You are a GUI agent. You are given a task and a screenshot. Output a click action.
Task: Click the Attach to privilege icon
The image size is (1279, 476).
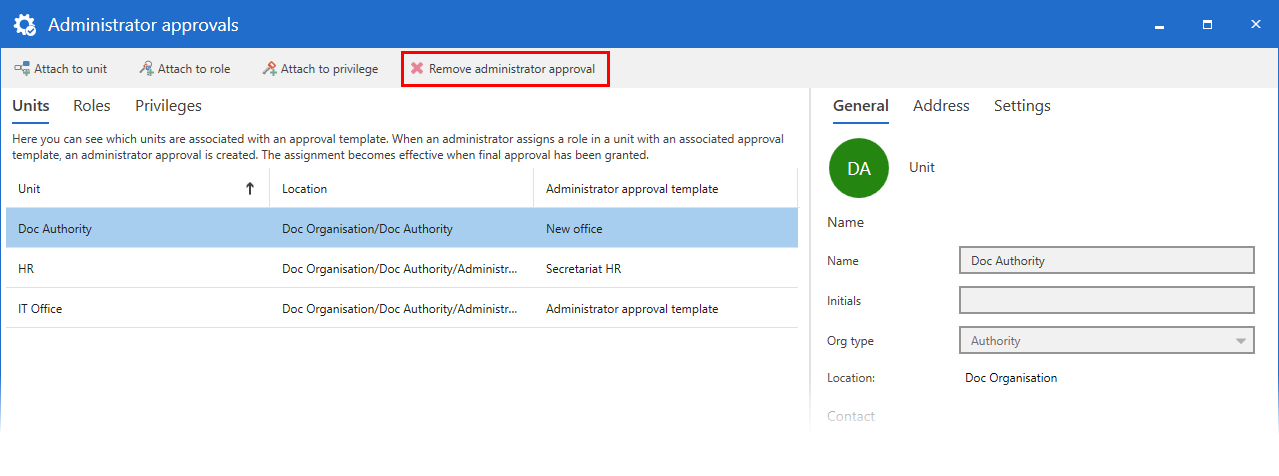[x=269, y=69]
